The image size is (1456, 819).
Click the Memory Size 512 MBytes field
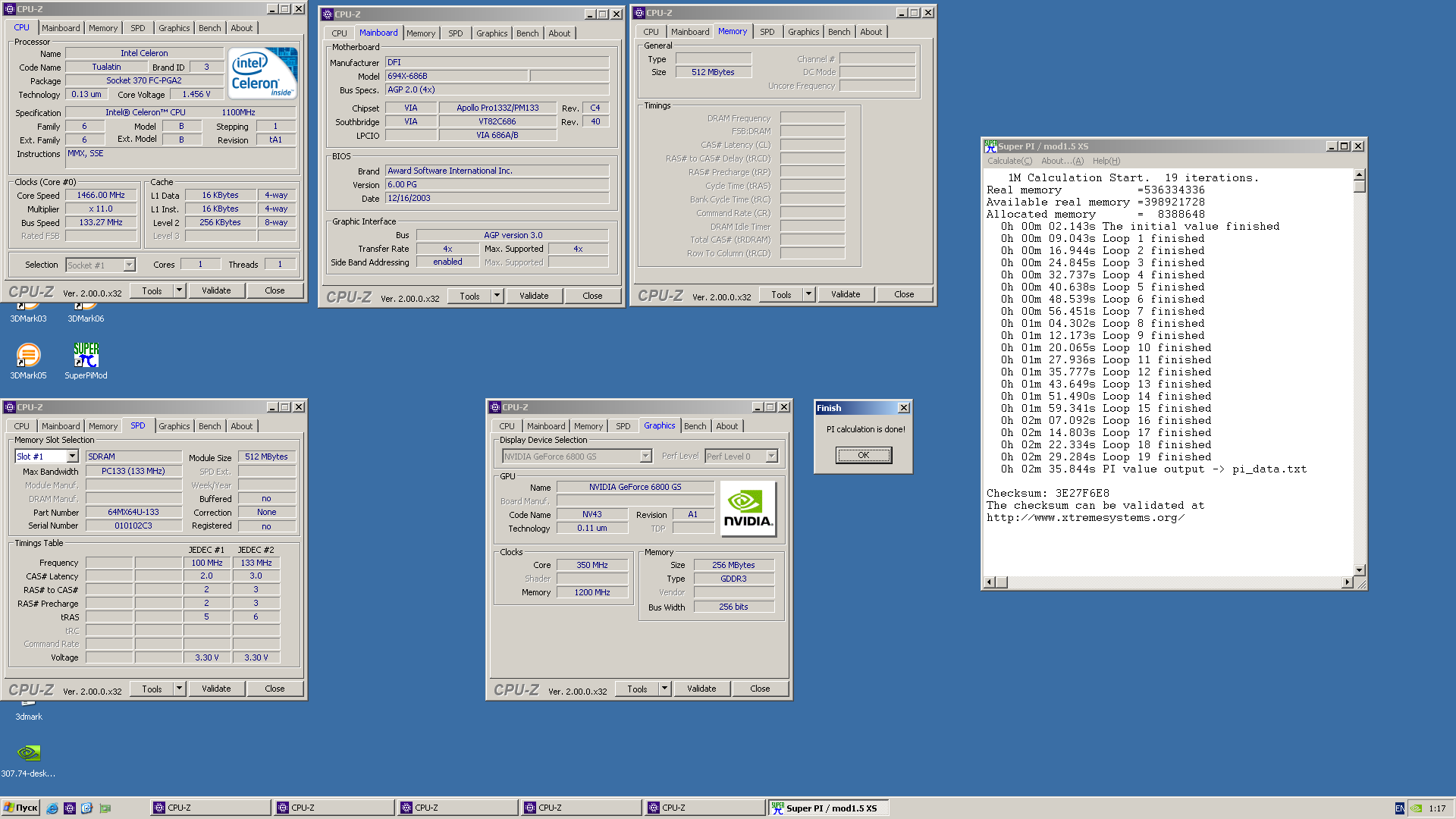coord(713,72)
